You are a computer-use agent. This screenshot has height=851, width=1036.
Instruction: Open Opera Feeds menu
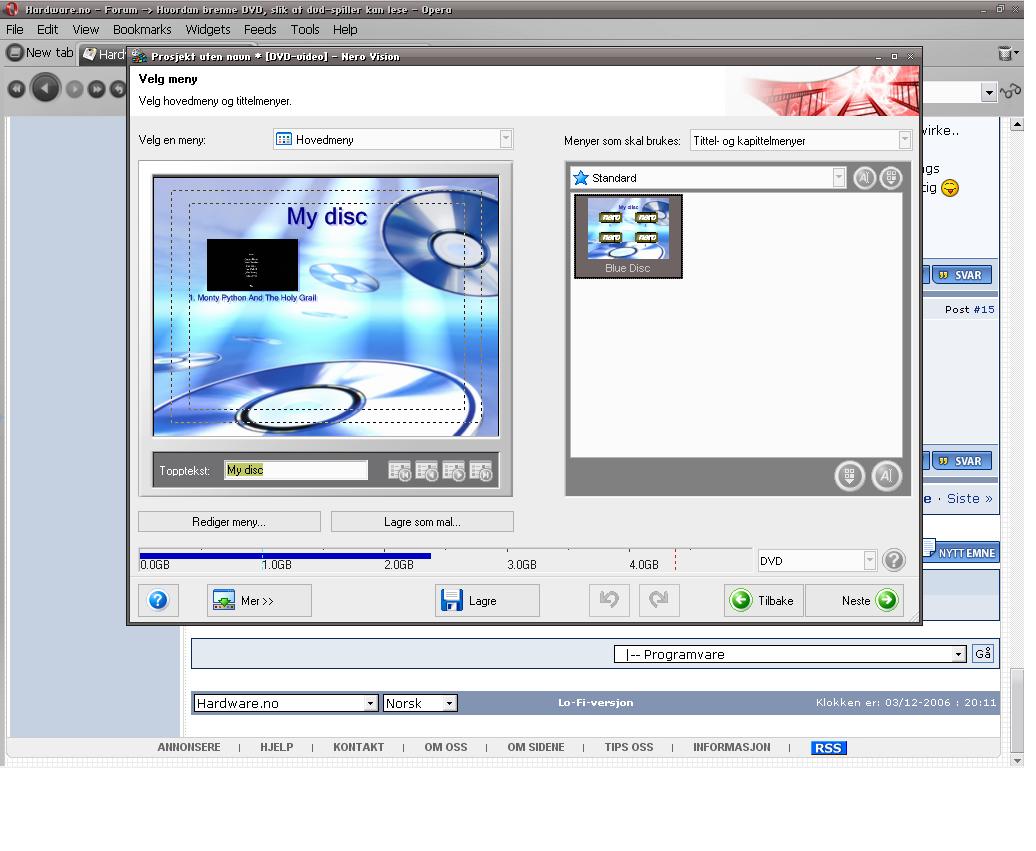(x=260, y=30)
